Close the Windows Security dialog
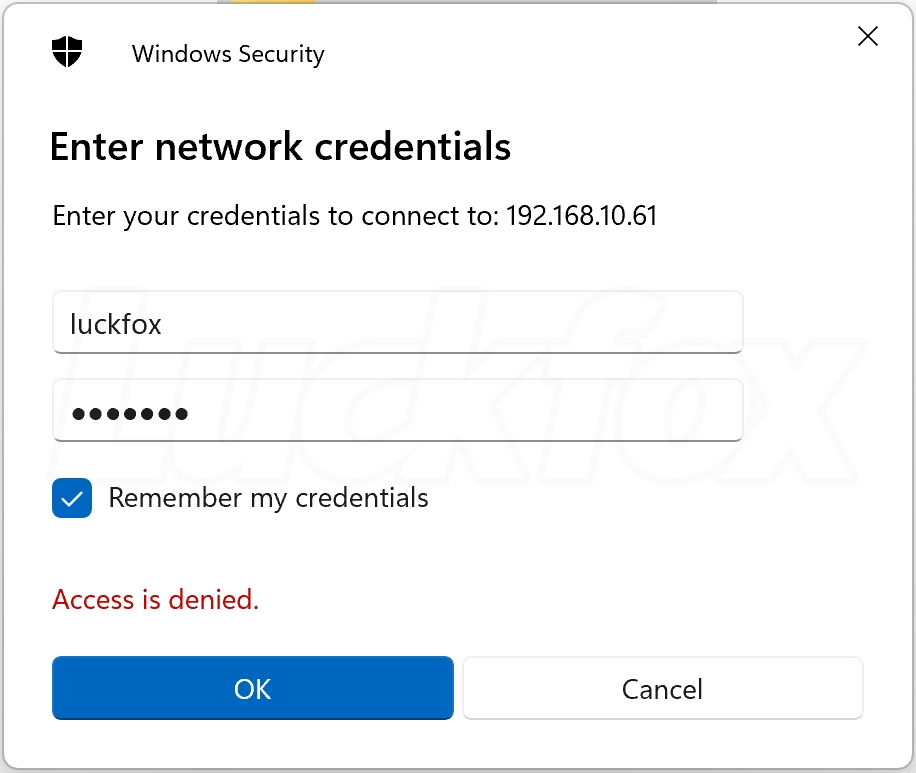The height and width of the screenshot is (773, 916). (x=868, y=37)
